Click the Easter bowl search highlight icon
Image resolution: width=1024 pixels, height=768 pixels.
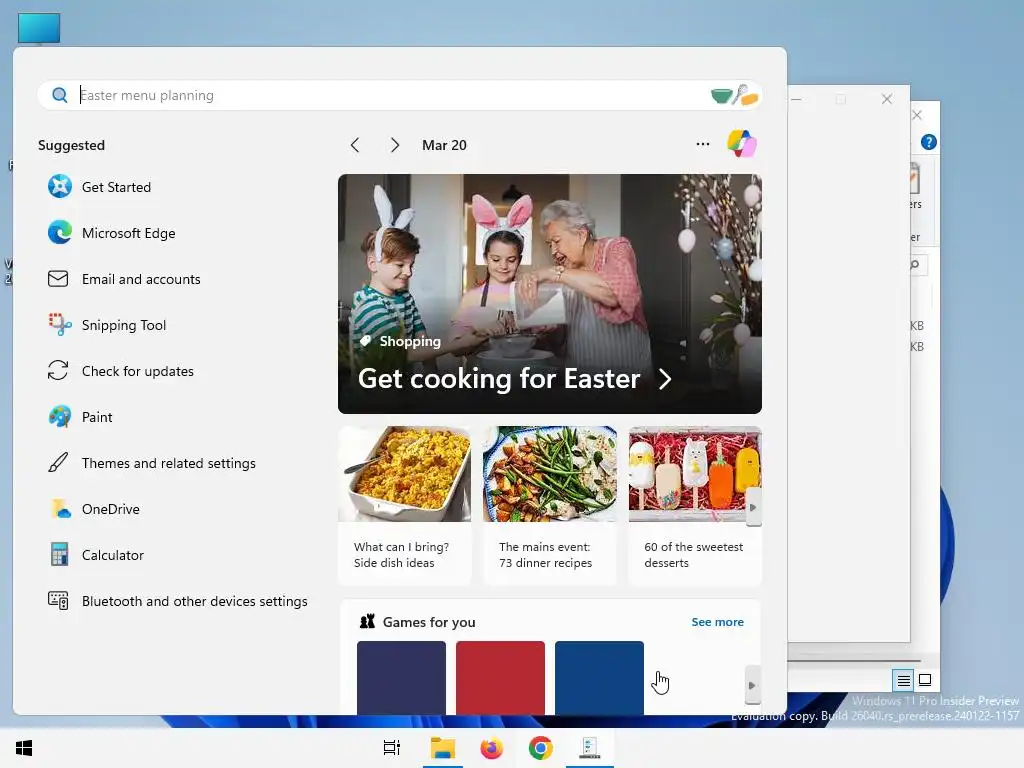point(735,95)
